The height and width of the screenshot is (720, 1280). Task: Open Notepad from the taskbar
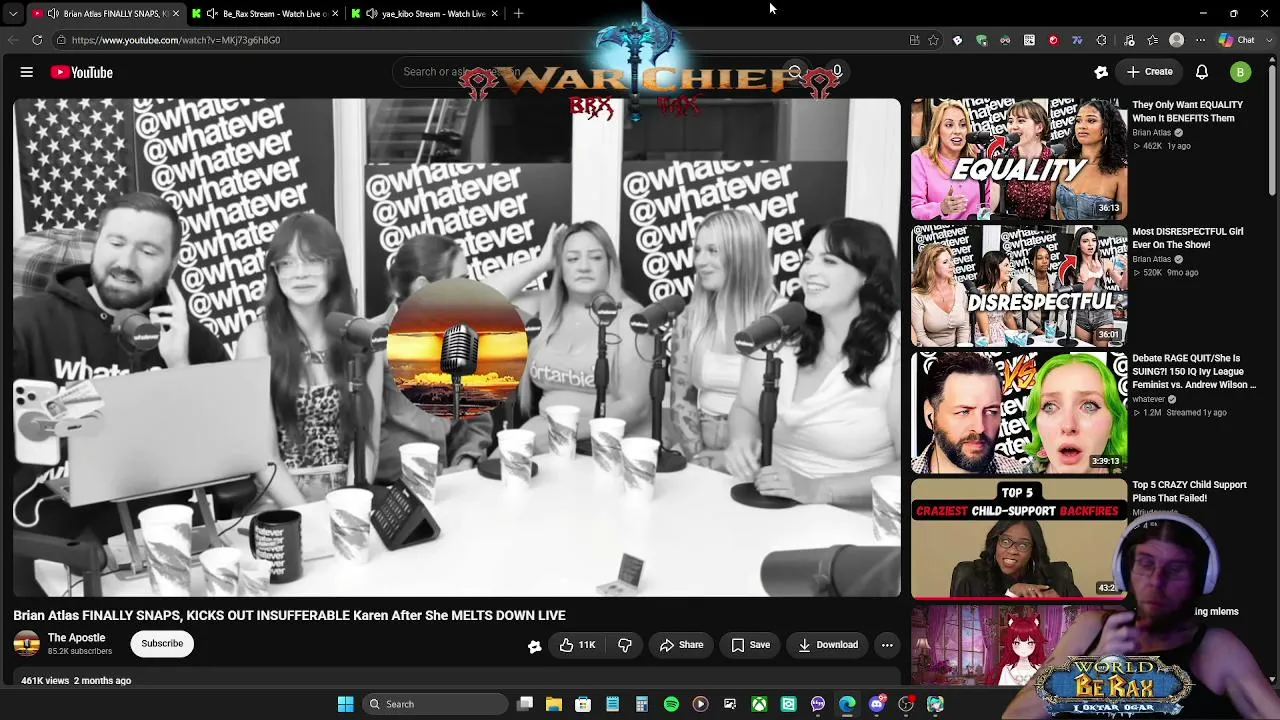point(612,704)
